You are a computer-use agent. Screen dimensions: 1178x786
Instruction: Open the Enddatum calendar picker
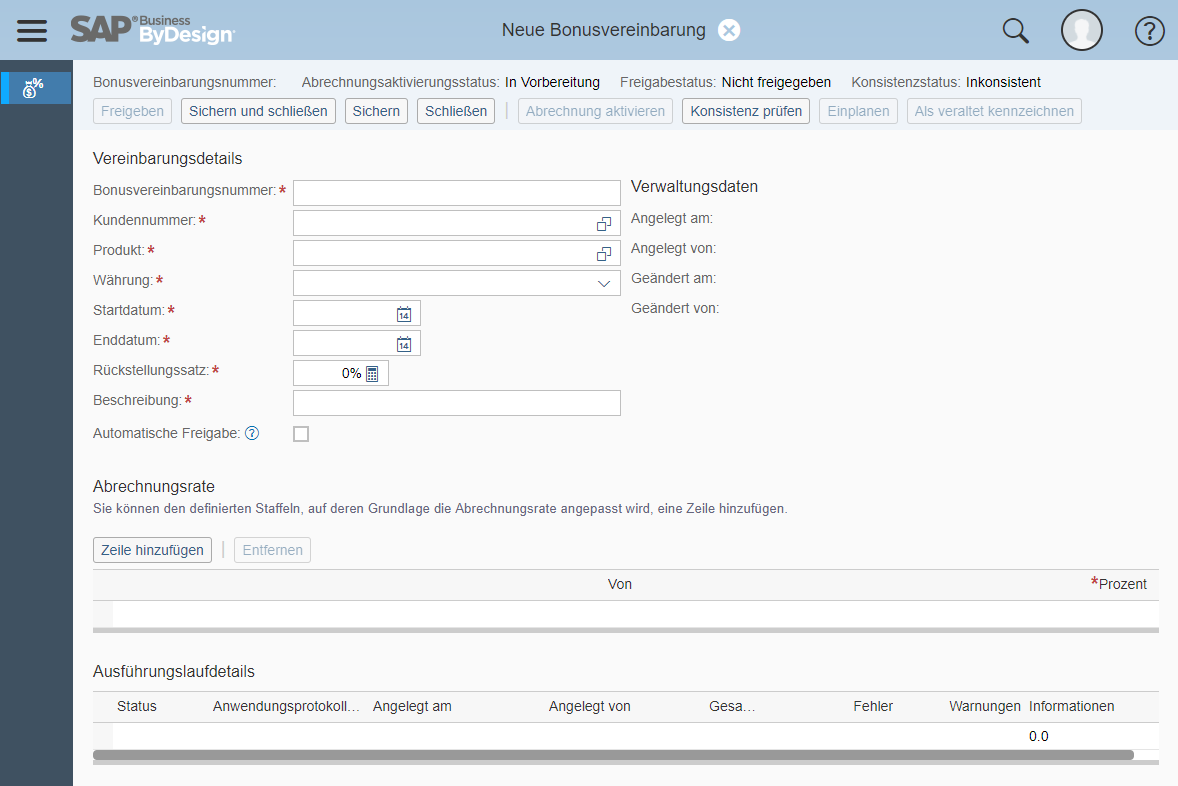coord(404,344)
